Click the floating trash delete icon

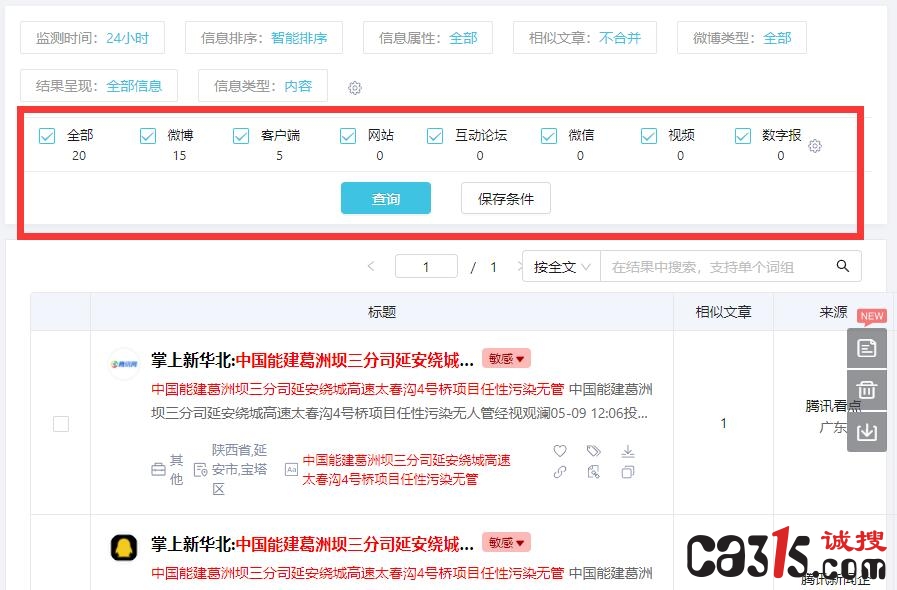867,390
